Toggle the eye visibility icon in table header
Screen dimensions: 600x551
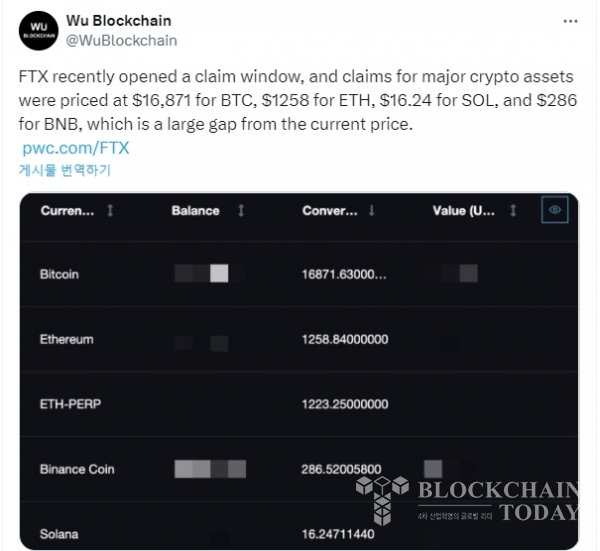click(554, 209)
